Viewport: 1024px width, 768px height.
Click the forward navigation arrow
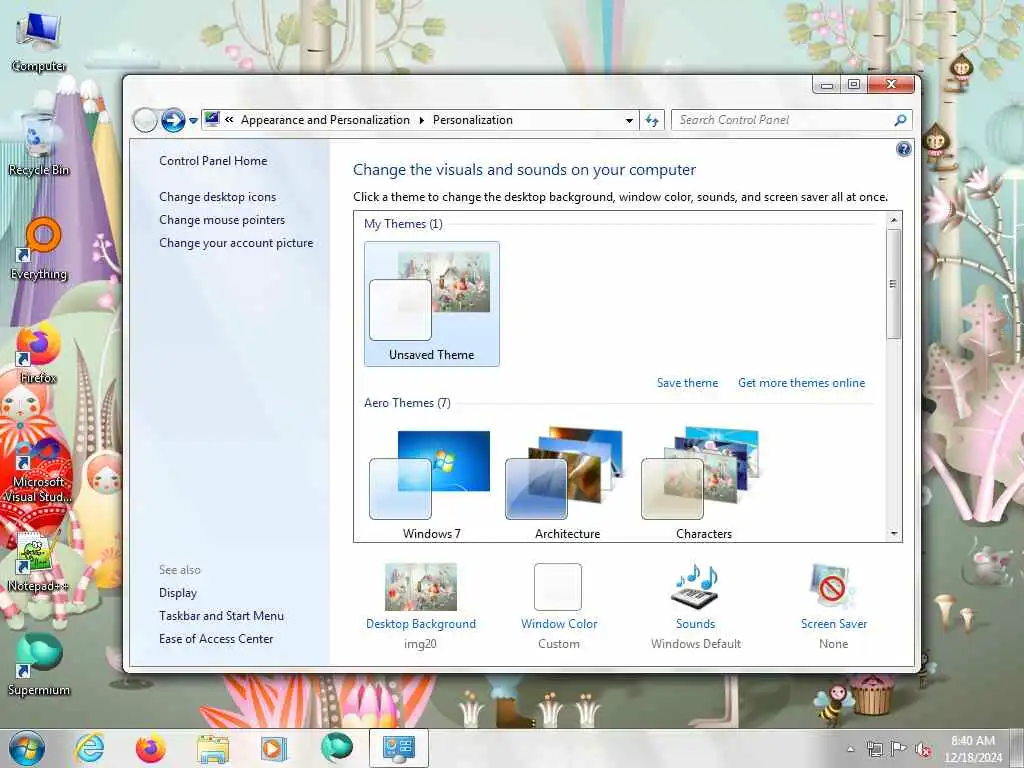172,120
